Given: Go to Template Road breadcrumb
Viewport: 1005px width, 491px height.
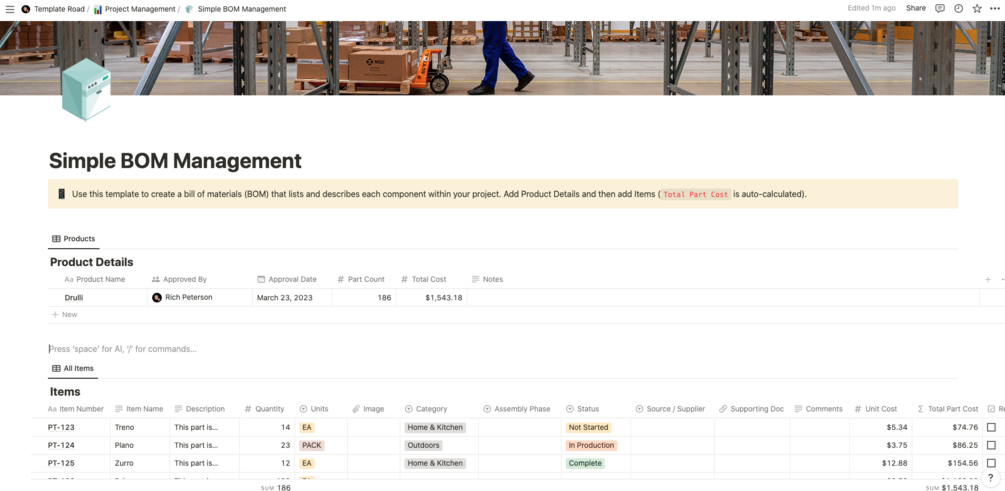Looking at the screenshot, I should coord(53,9).
